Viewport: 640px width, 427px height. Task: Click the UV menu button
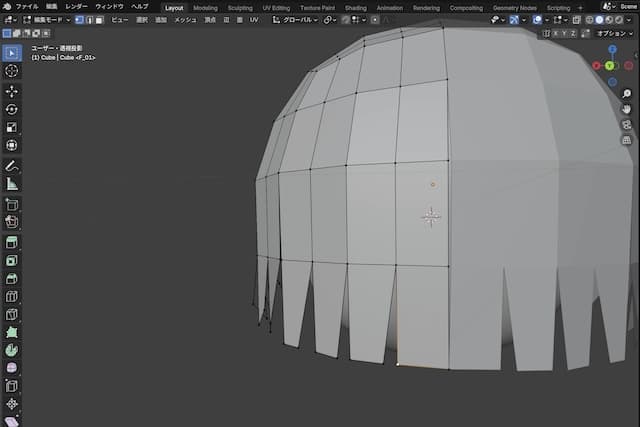click(253, 19)
